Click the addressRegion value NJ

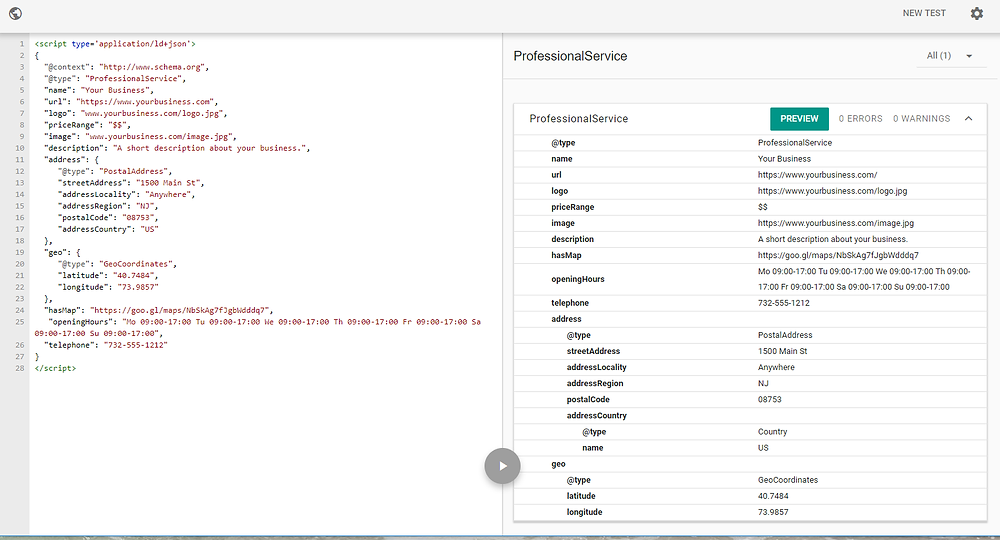(x=763, y=383)
